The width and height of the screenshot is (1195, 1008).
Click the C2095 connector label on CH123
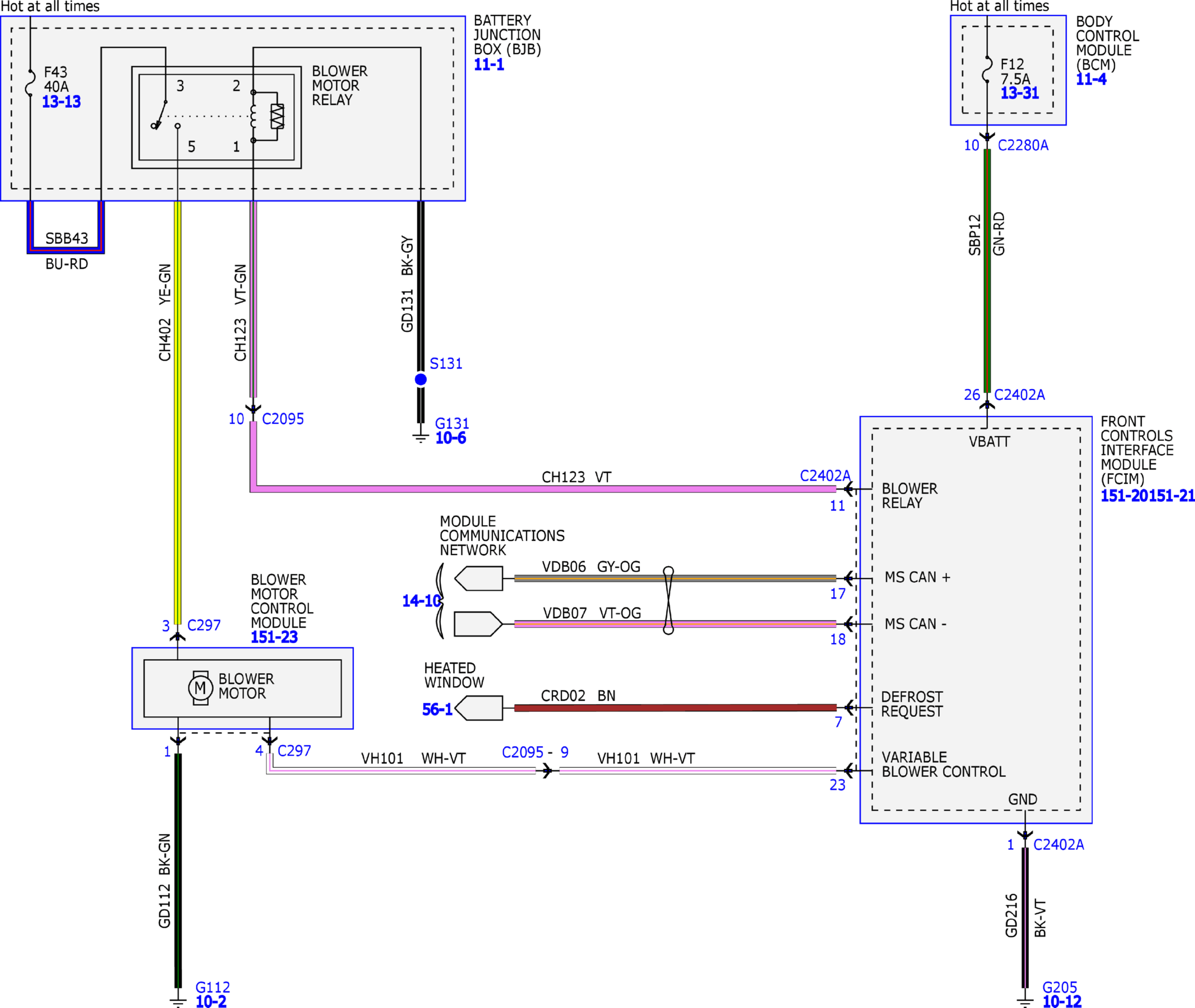click(283, 419)
